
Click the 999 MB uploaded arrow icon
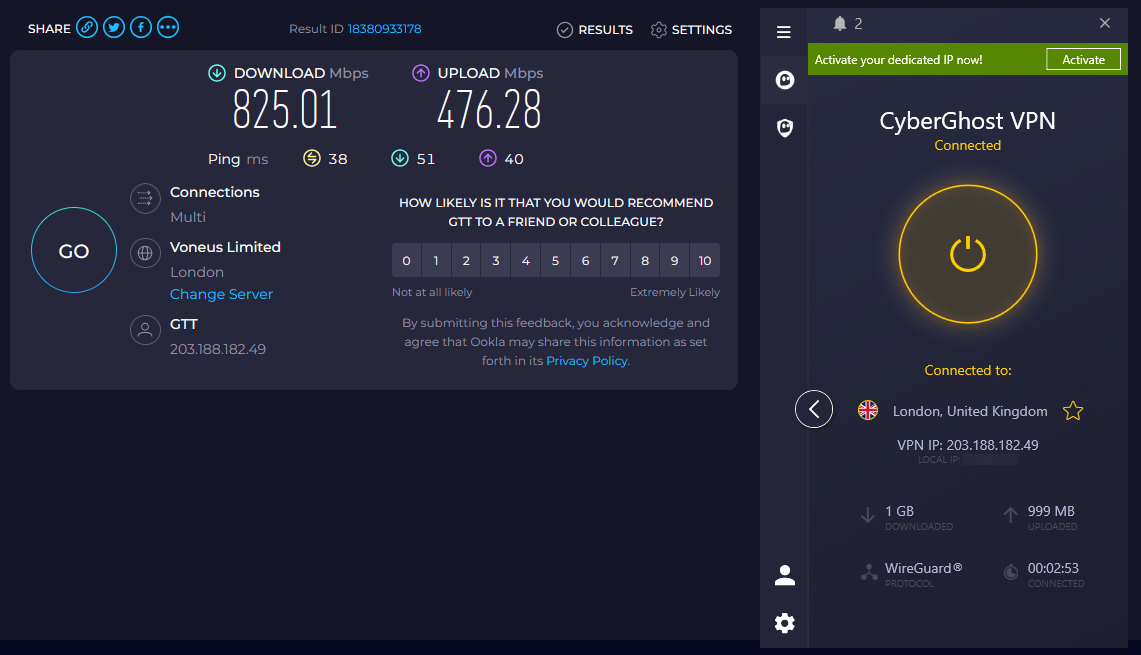1011,515
